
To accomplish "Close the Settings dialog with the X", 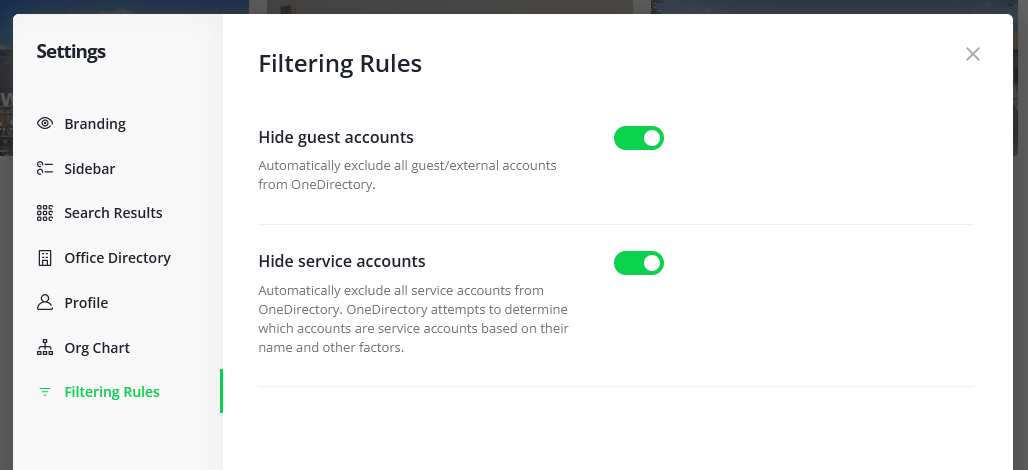I will coord(973,54).
